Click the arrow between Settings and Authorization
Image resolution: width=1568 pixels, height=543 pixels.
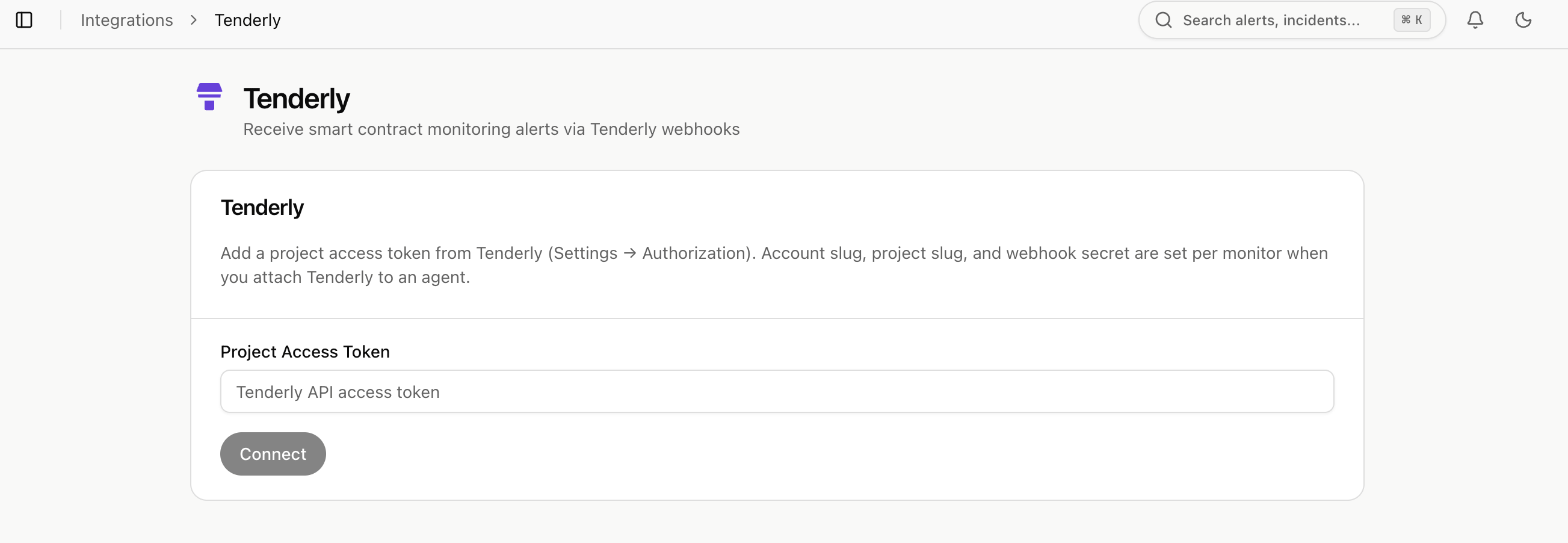point(629,253)
